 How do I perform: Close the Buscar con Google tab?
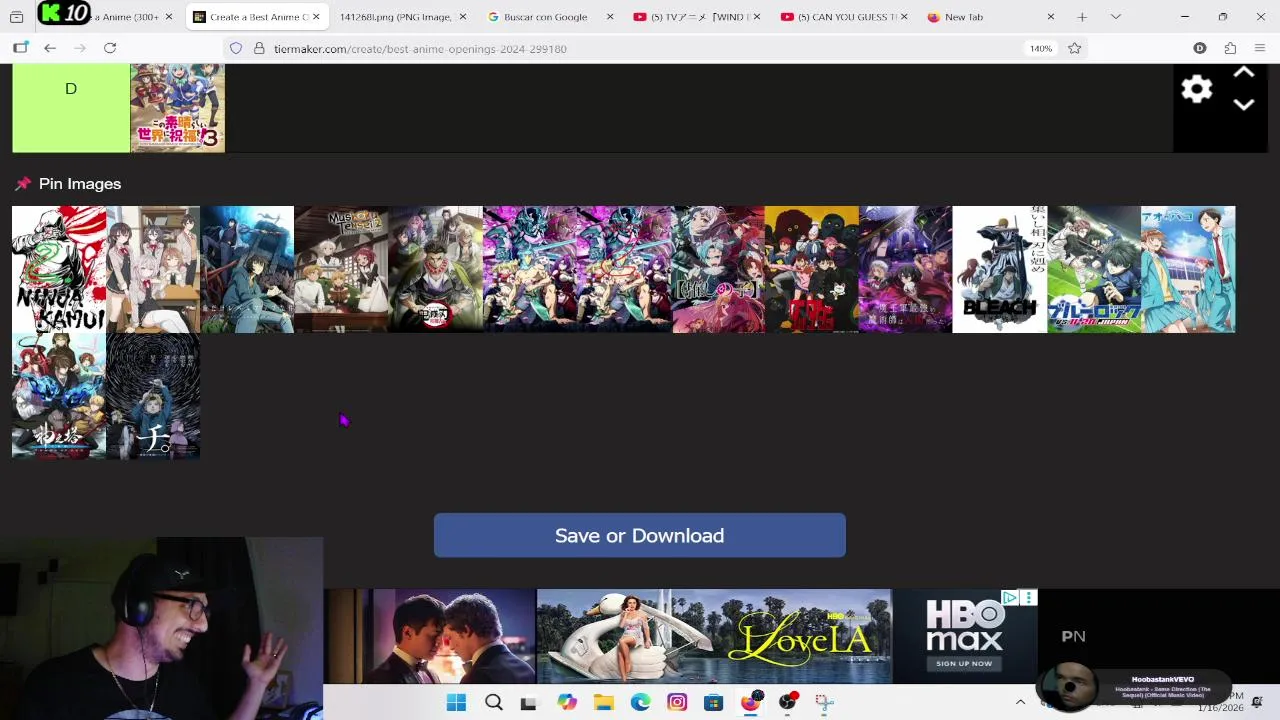(609, 17)
